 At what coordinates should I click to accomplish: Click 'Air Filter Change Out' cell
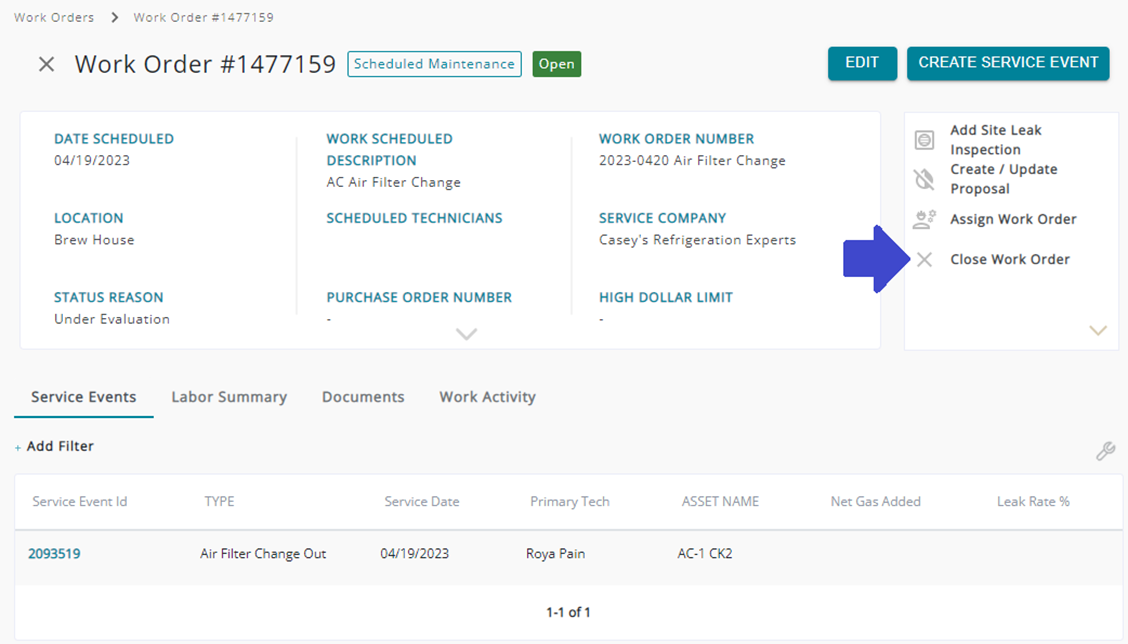(x=263, y=553)
